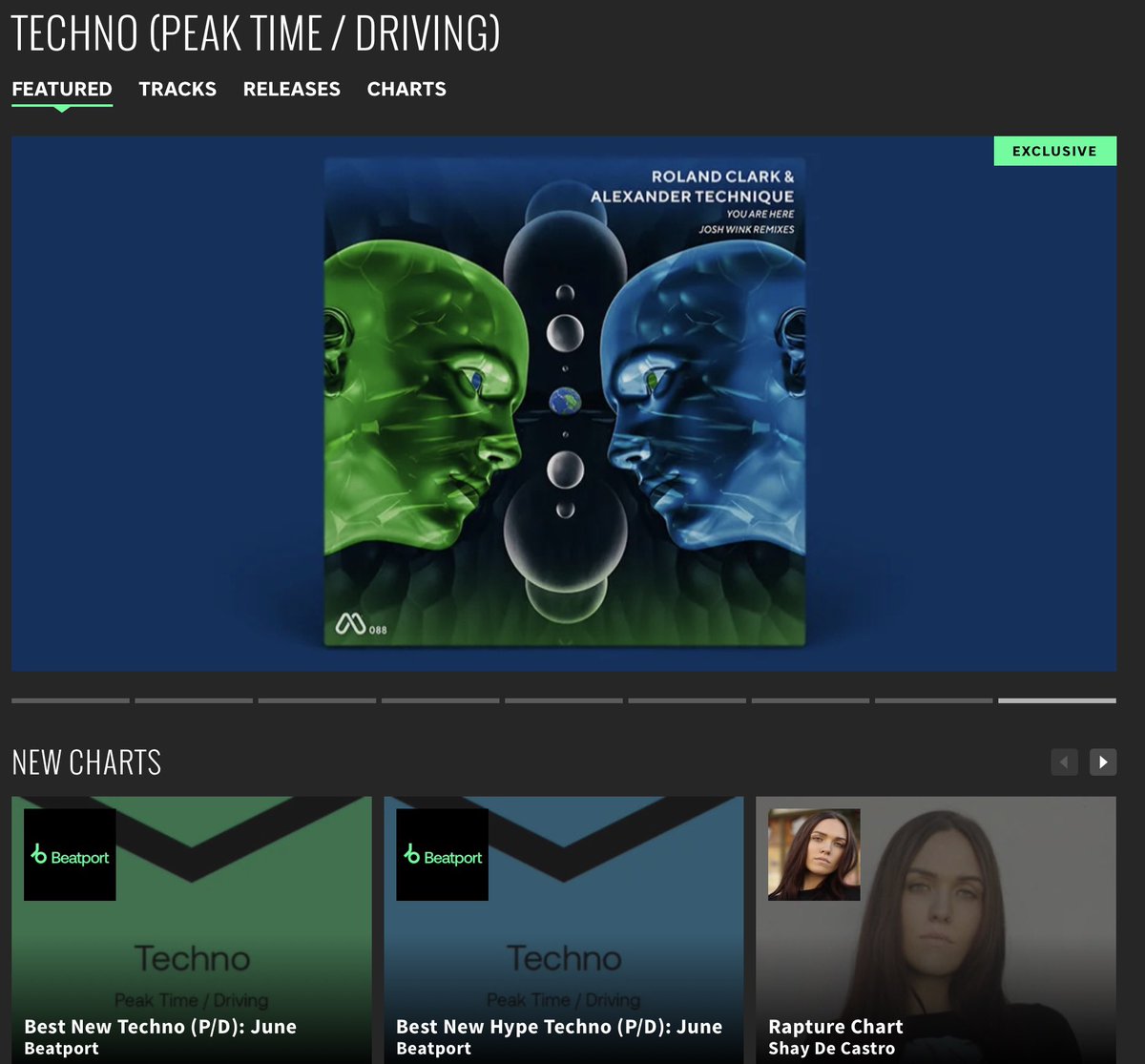Click Beatport author under Best New Techno
This screenshot has width=1145, height=1064.
[x=62, y=1049]
